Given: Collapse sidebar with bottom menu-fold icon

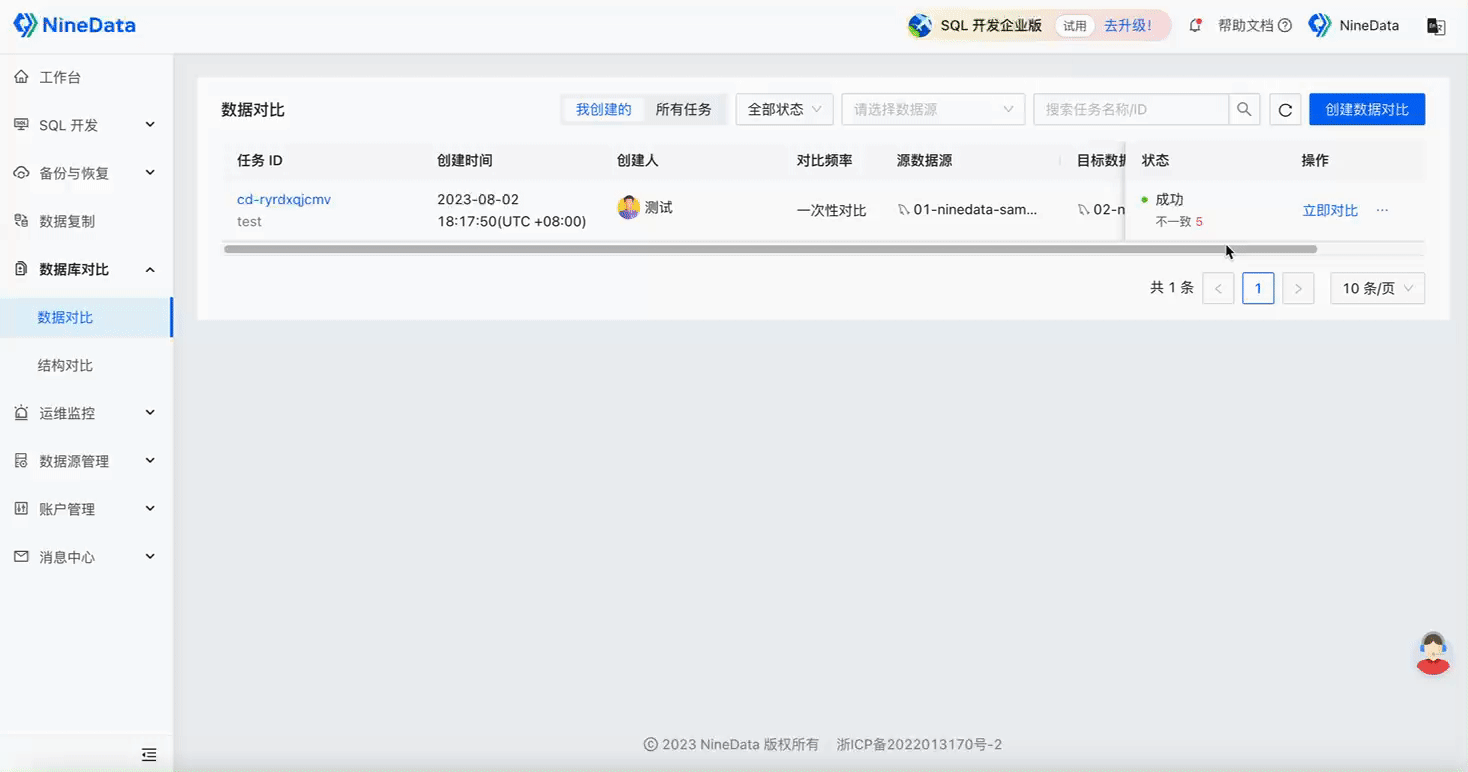Looking at the screenshot, I should 149,755.
